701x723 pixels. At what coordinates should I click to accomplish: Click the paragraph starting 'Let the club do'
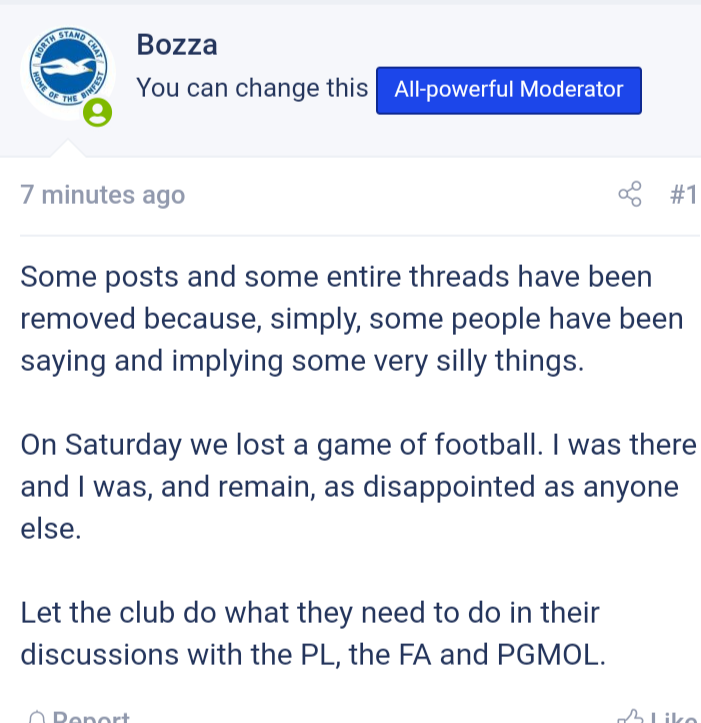[313, 634]
